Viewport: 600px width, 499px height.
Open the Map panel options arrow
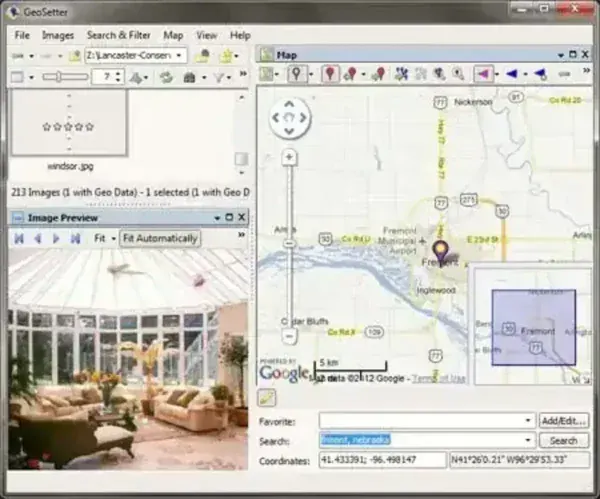click(561, 55)
